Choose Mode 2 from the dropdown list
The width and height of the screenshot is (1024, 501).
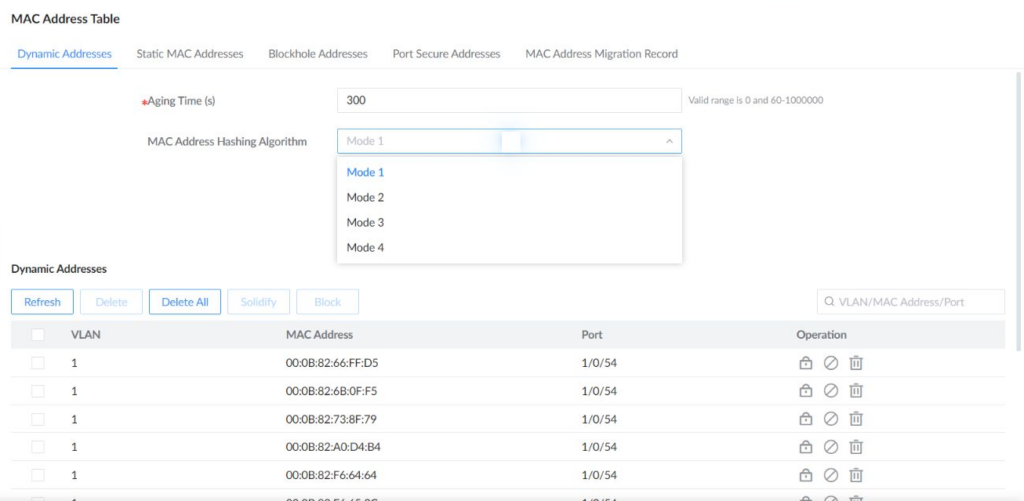point(509,197)
